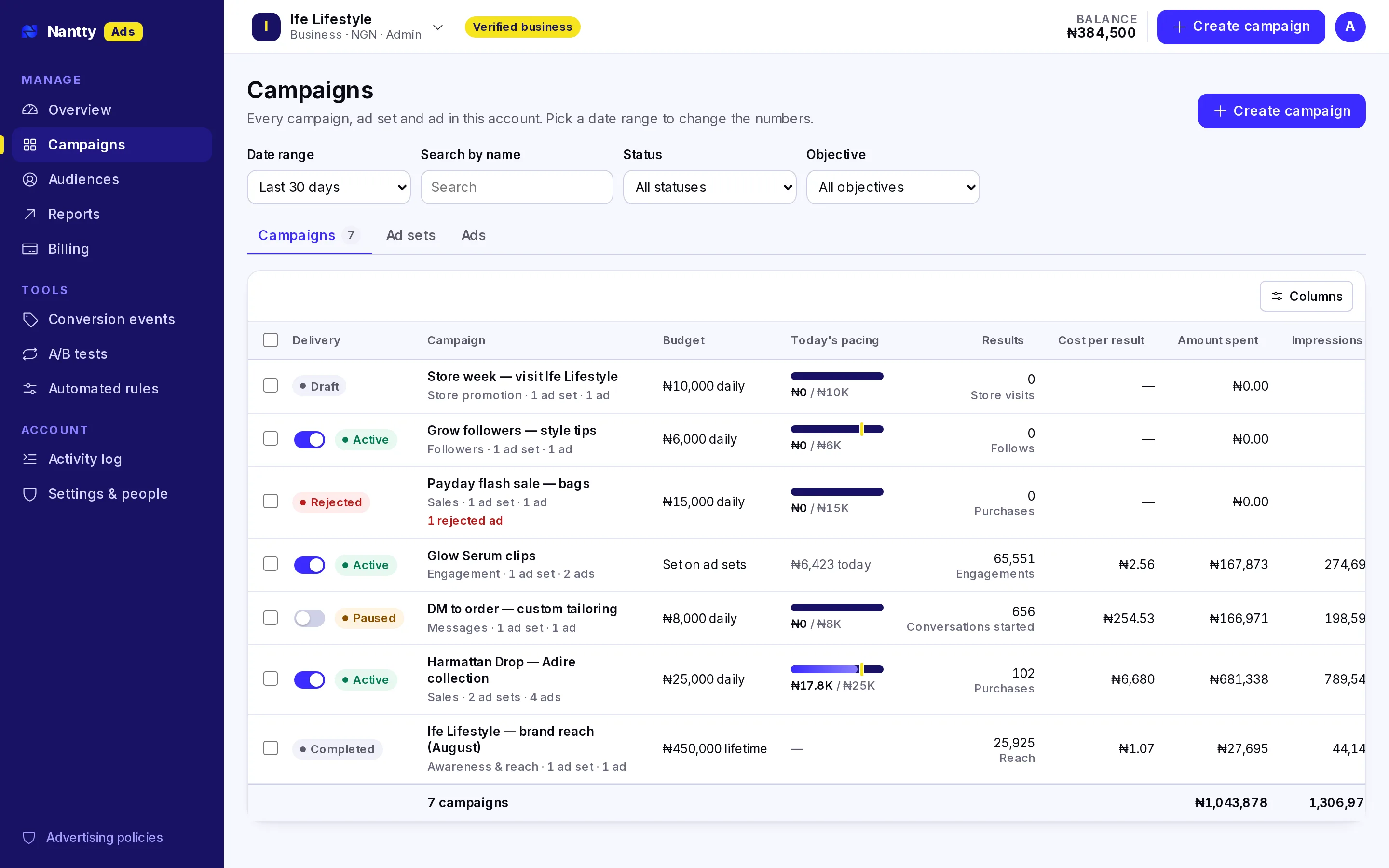Click the Nantty logo icon
This screenshot has height=868, width=1389.
[x=29, y=31]
